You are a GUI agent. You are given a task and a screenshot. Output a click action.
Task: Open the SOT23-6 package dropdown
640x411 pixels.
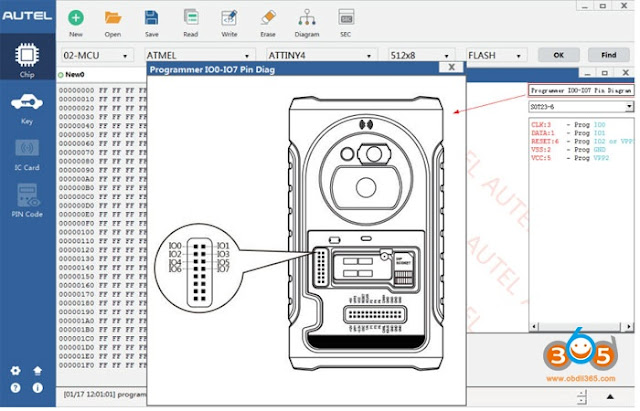click(x=580, y=106)
